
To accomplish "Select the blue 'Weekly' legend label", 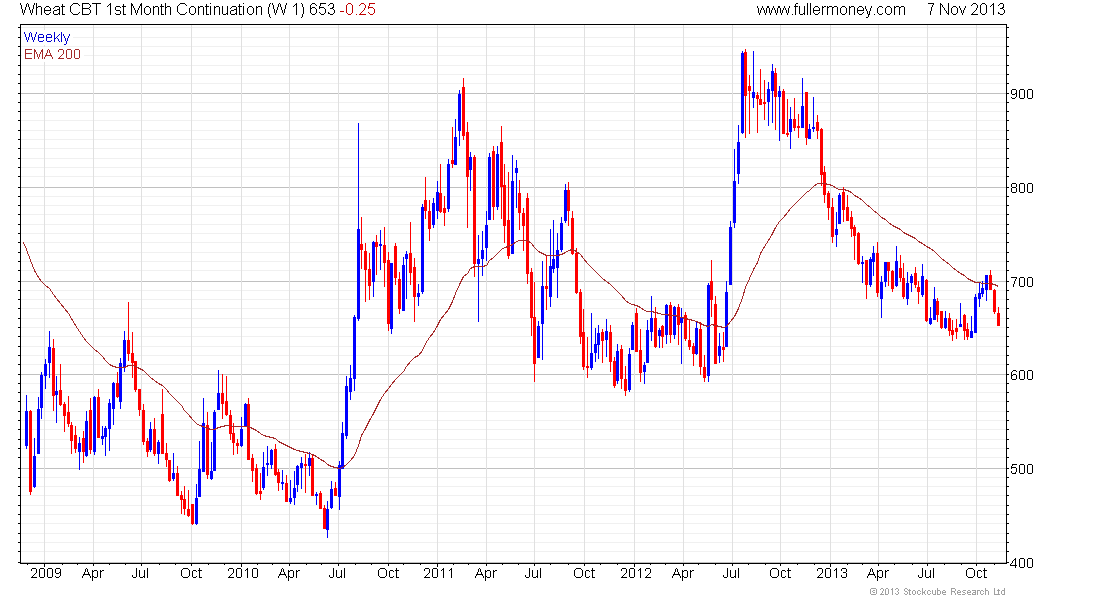I will [47, 37].
